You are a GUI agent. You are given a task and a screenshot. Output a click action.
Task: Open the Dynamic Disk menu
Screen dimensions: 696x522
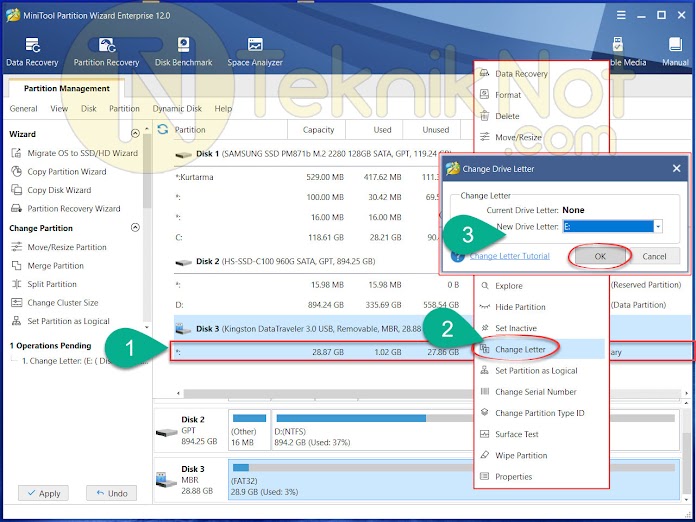[x=177, y=109]
